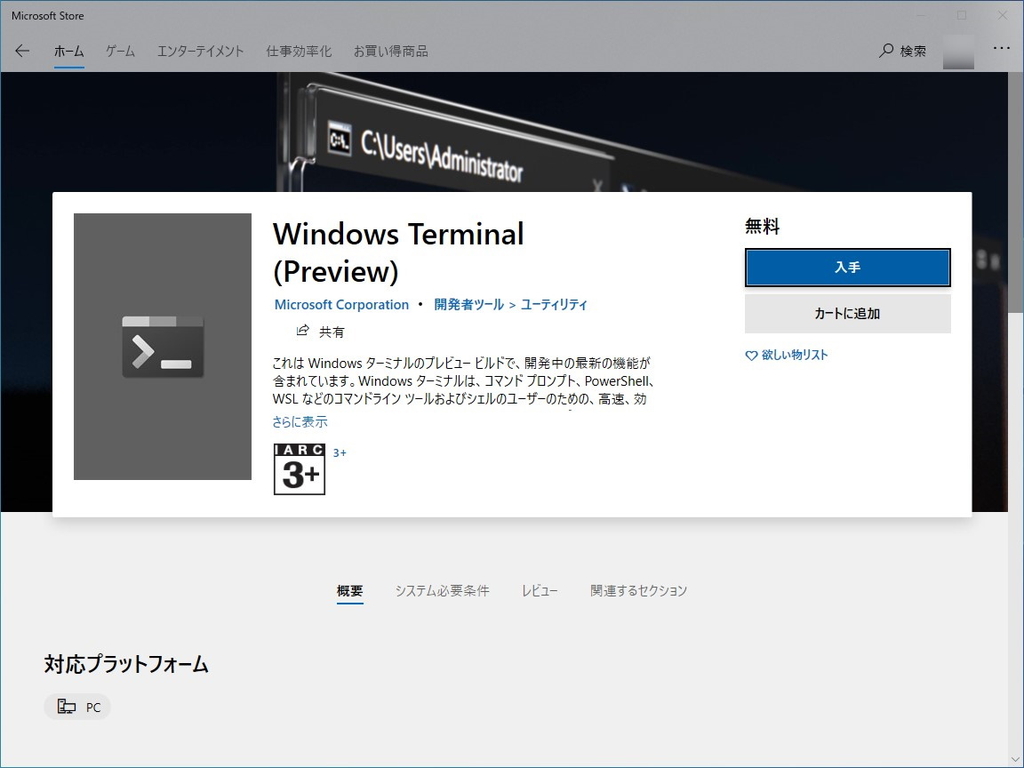Open 仕事効率化 tab
This screenshot has height=768, width=1024.
point(298,51)
